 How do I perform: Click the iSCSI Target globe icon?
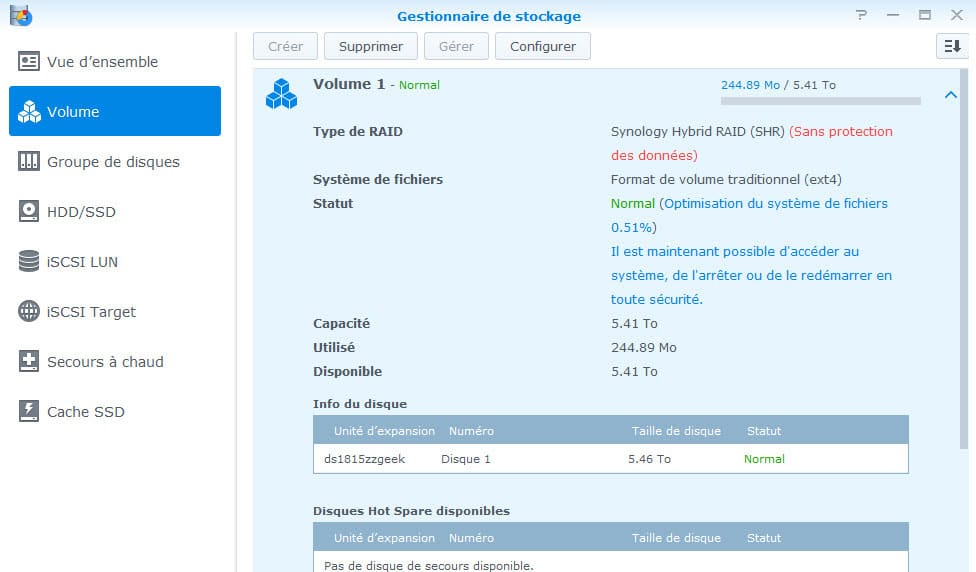coord(29,312)
